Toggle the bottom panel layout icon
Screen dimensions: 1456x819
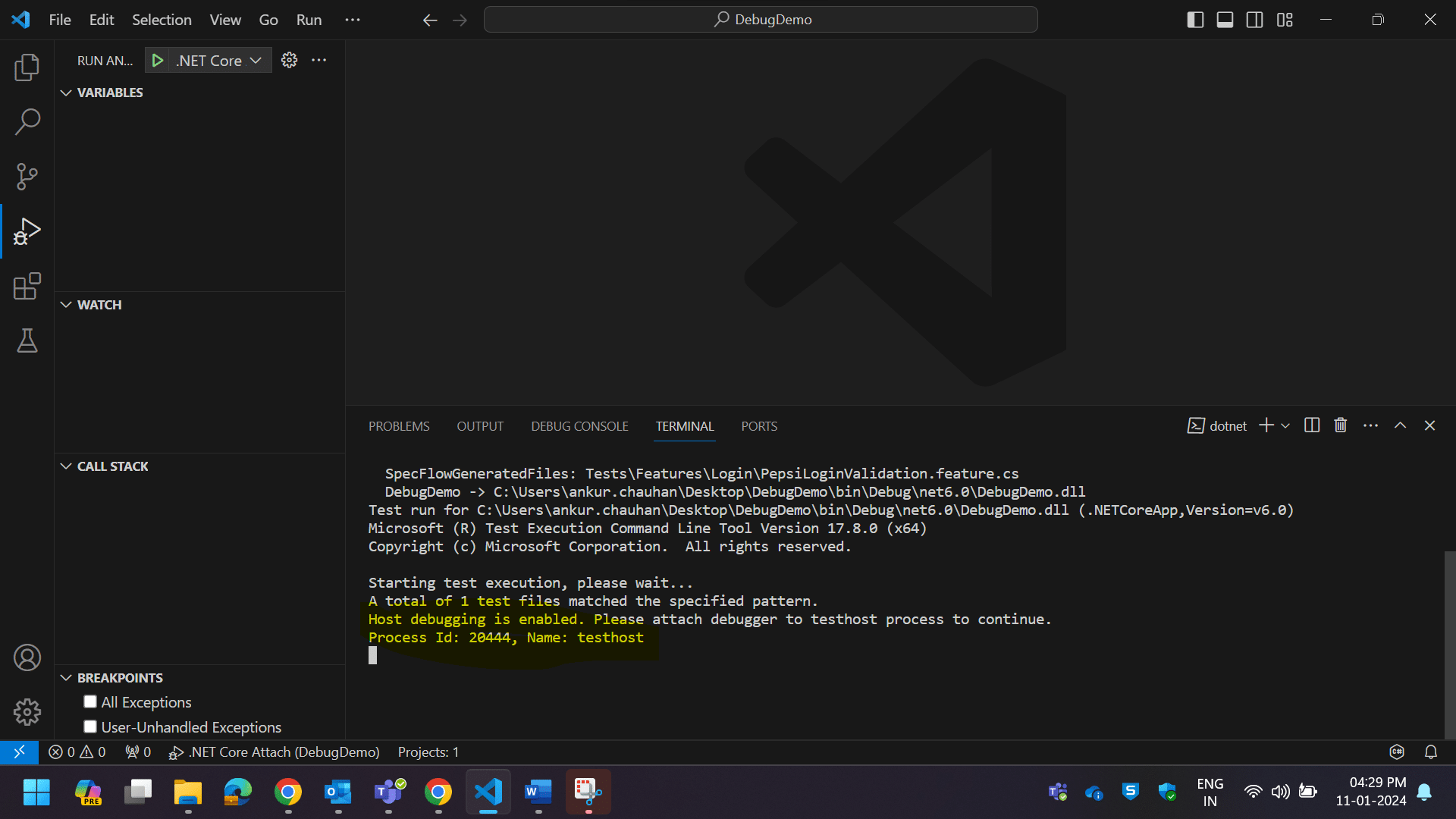(x=1225, y=20)
